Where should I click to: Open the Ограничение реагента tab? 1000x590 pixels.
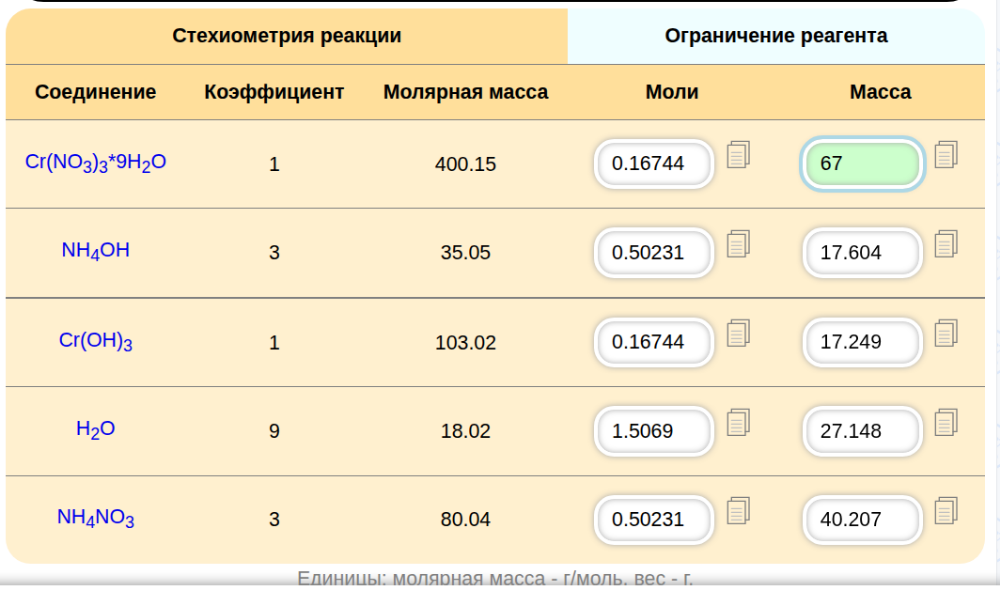pos(776,36)
